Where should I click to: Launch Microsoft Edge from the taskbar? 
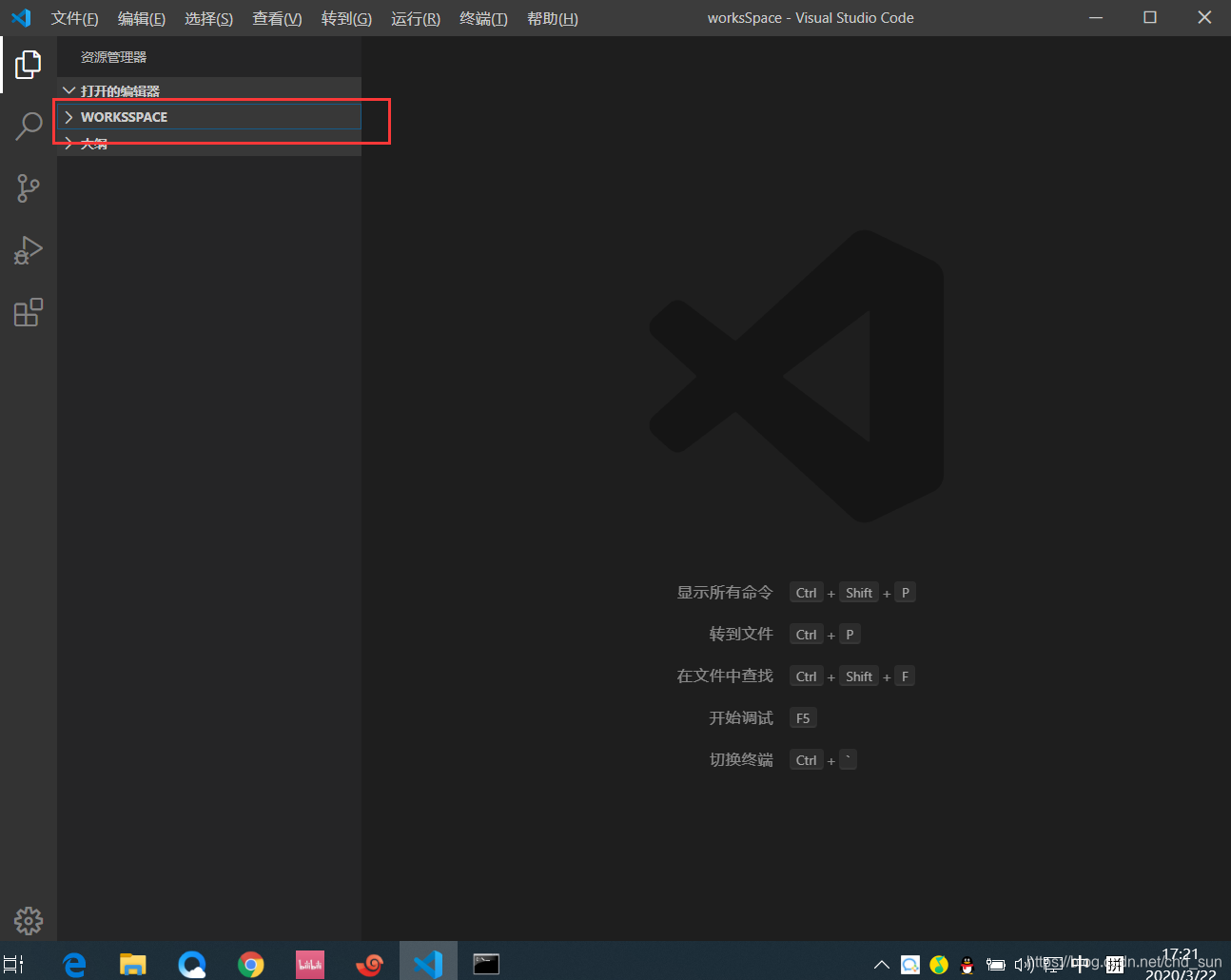(x=74, y=964)
